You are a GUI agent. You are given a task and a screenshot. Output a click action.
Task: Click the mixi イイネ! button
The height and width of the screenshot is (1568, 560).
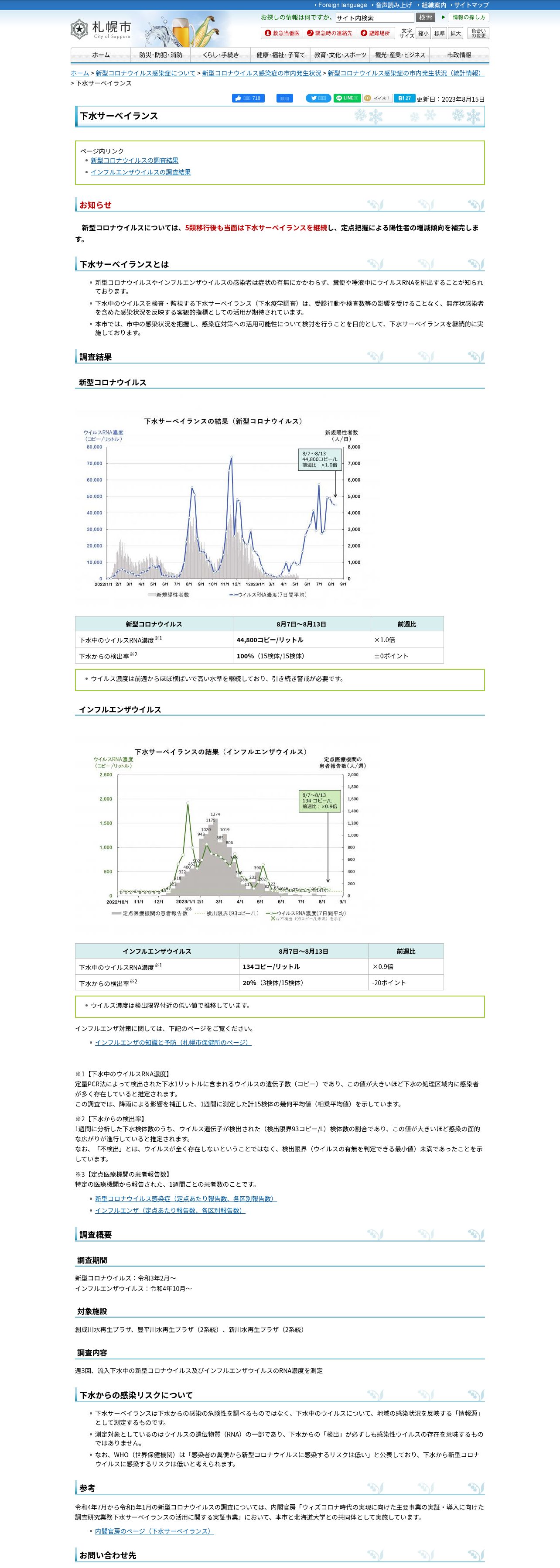pyautogui.click(x=377, y=98)
